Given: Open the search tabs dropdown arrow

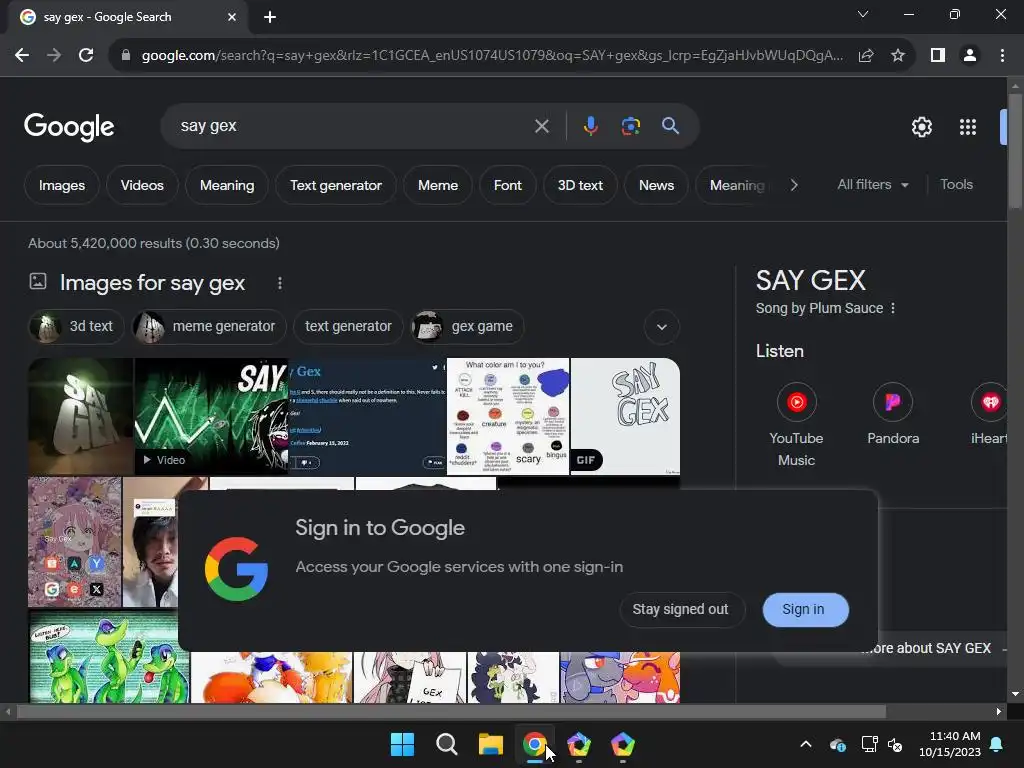Looking at the screenshot, I should coord(863,14).
